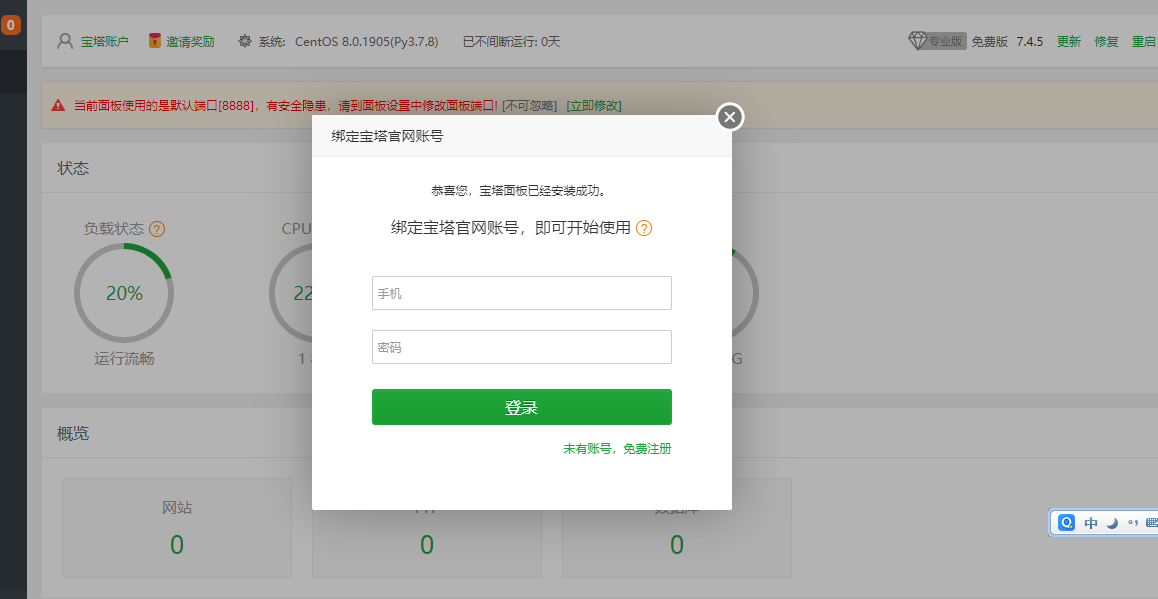Click the 重启 link
Viewport: 1158px width, 599px height.
(1144, 41)
